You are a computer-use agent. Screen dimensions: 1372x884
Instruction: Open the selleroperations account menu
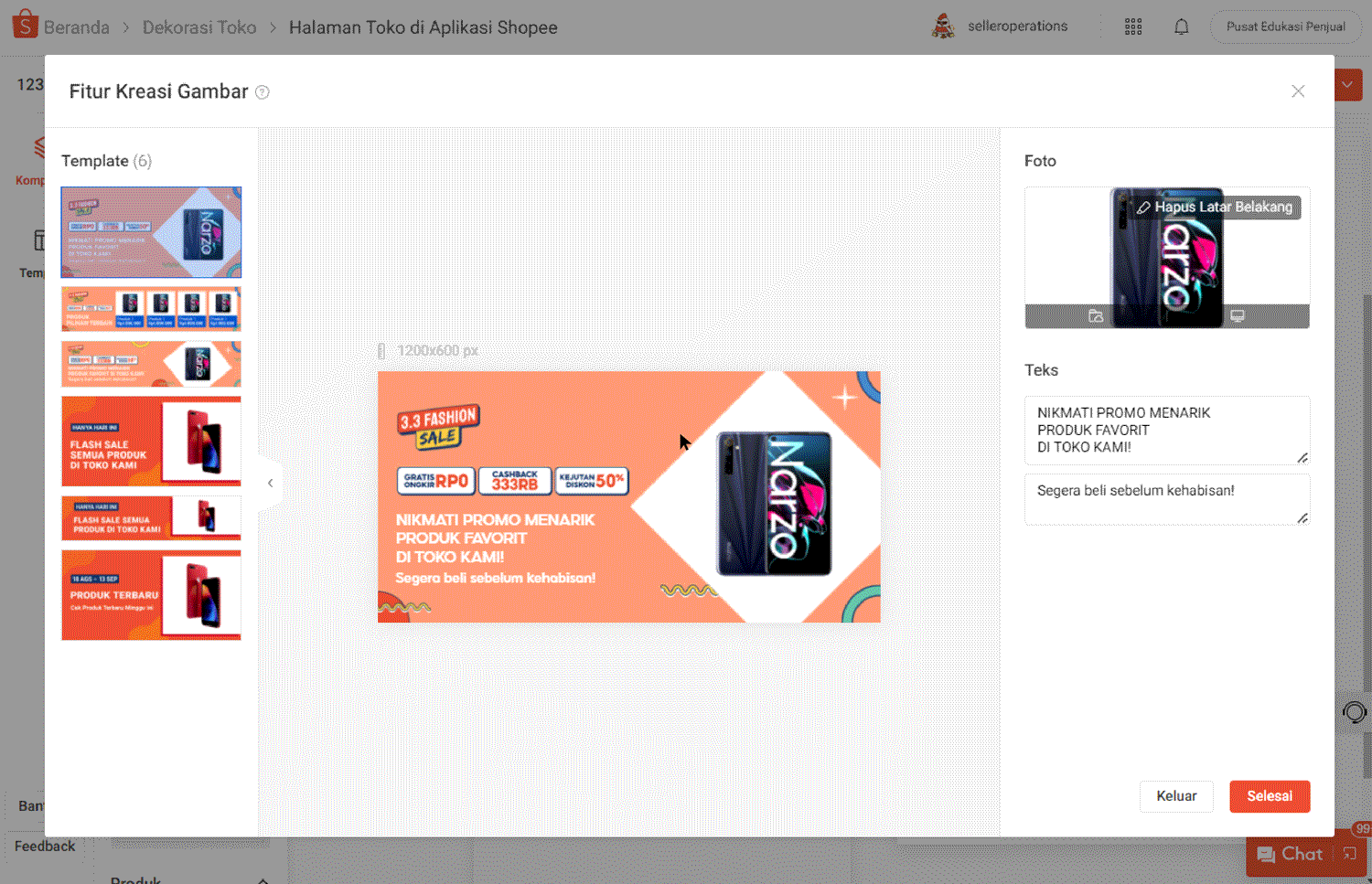point(1000,27)
